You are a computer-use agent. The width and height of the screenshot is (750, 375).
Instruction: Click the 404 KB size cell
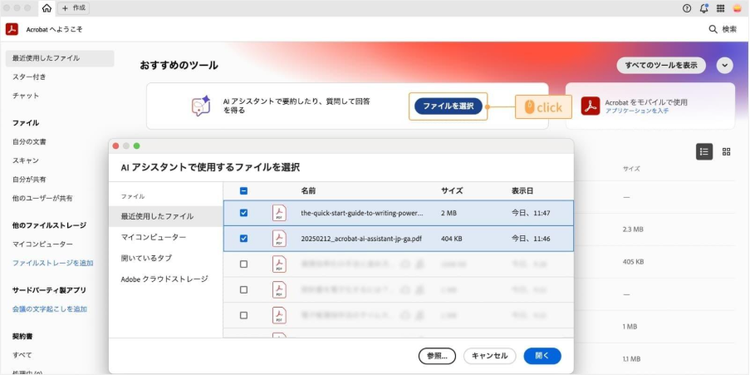(x=452, y=238)
